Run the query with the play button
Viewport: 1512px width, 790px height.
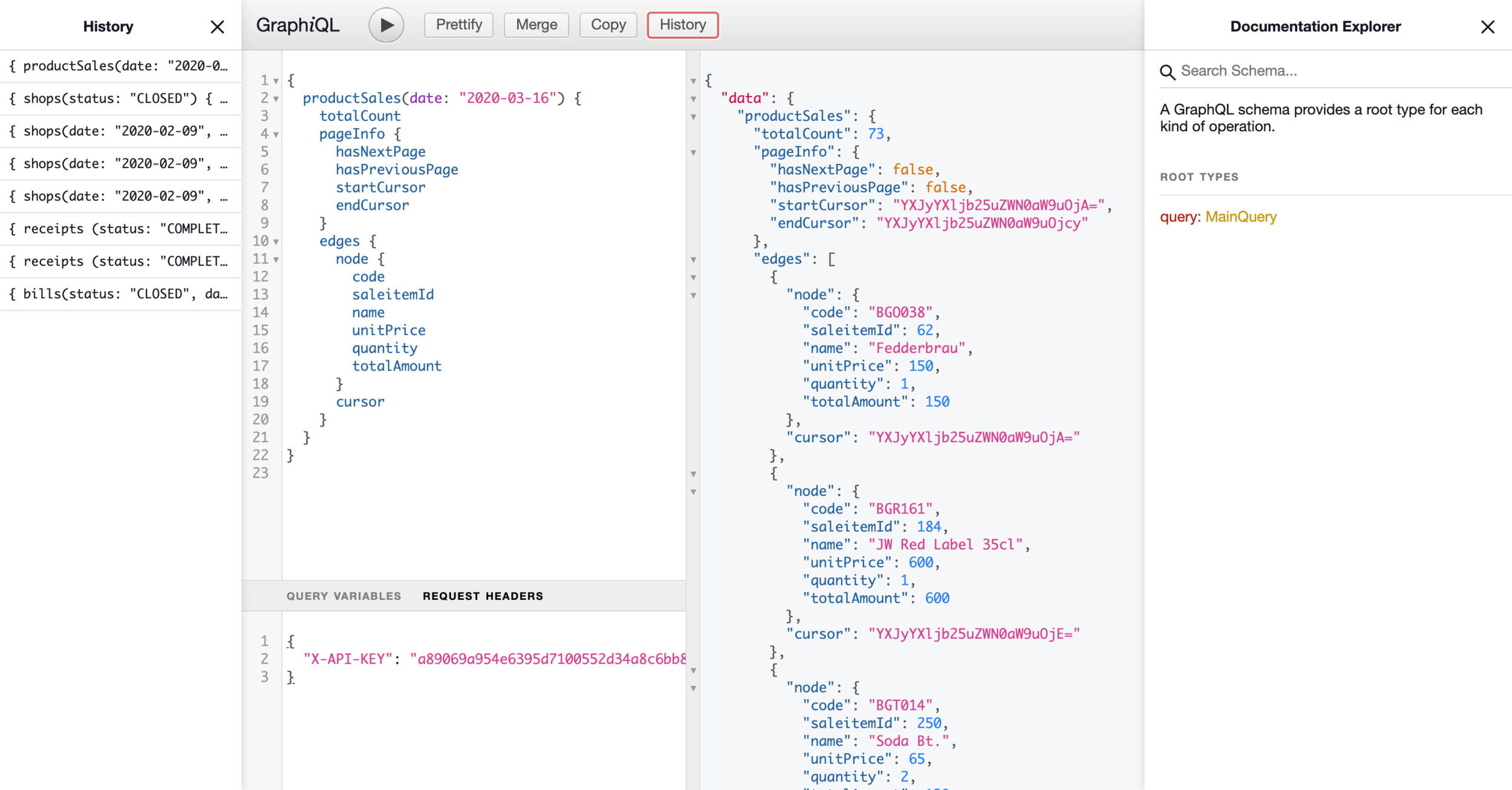[386, 25]
